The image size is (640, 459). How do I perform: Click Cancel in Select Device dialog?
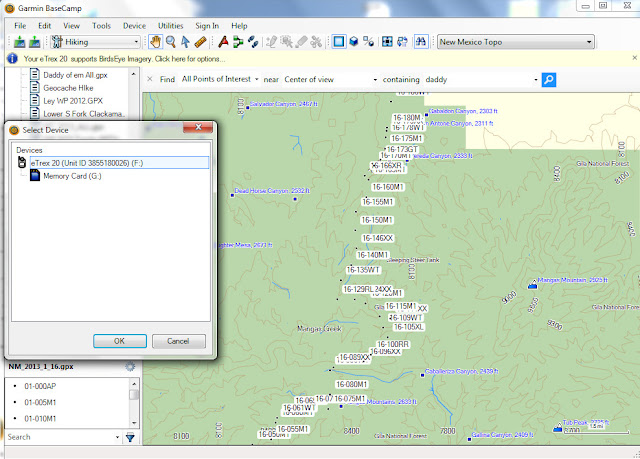(x=178, y=341)
